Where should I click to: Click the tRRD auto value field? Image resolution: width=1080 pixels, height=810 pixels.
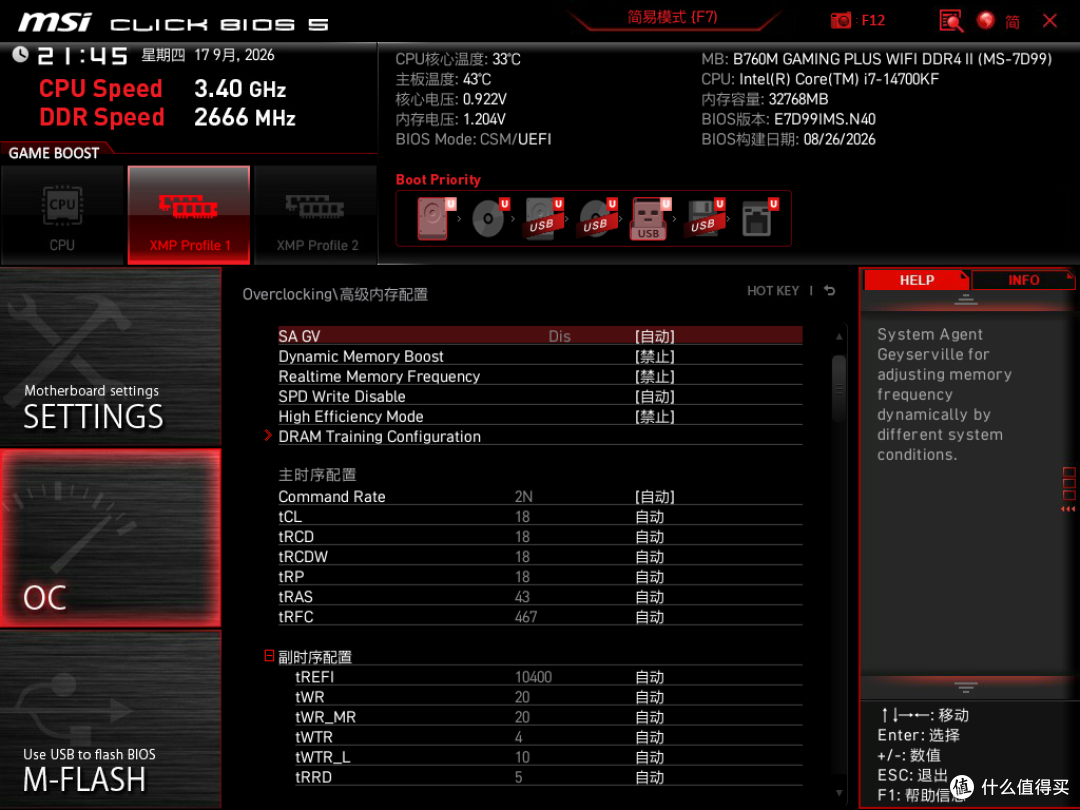(x=650, y=777)
